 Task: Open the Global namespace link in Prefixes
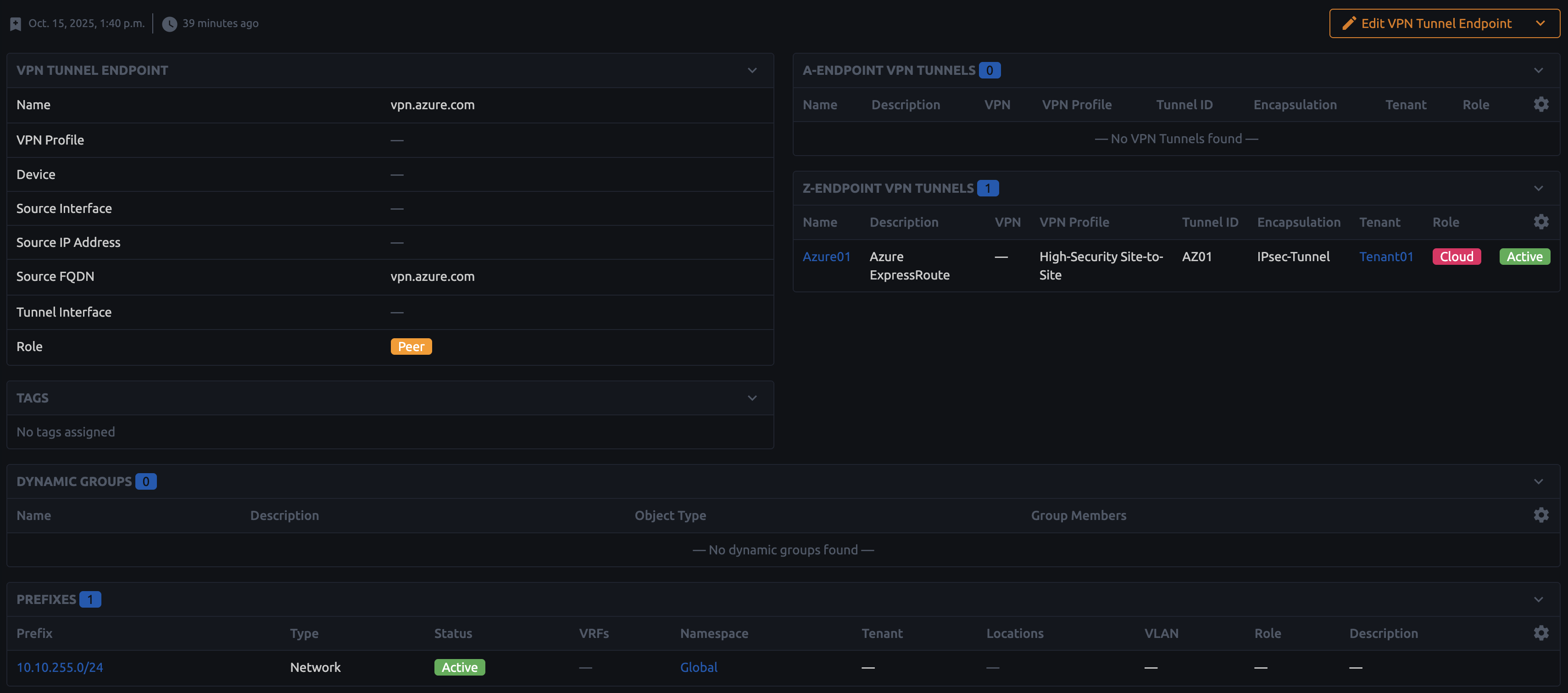coord(698,667)
